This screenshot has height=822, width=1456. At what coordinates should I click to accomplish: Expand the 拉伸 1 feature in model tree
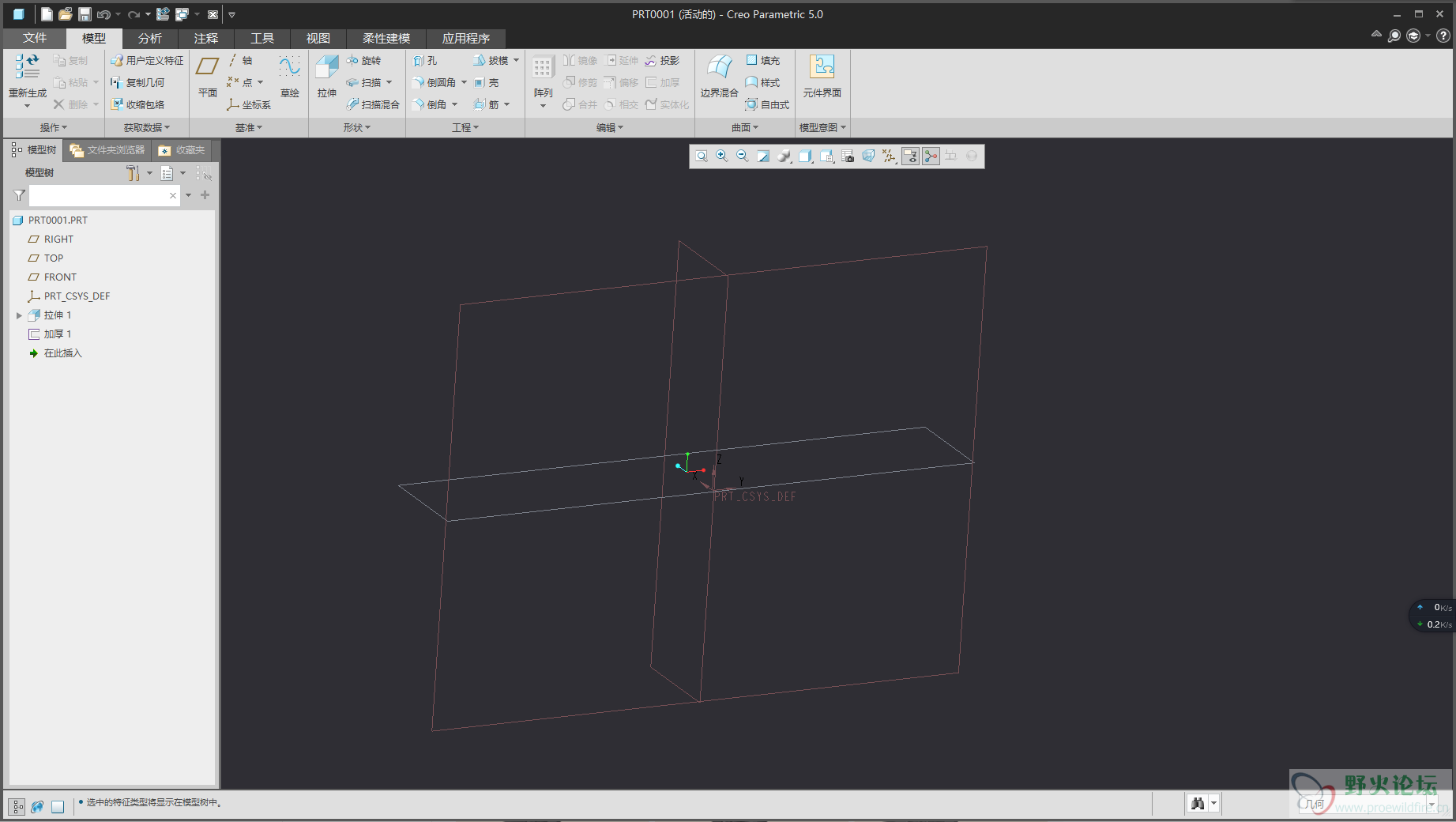click(19, 315)
